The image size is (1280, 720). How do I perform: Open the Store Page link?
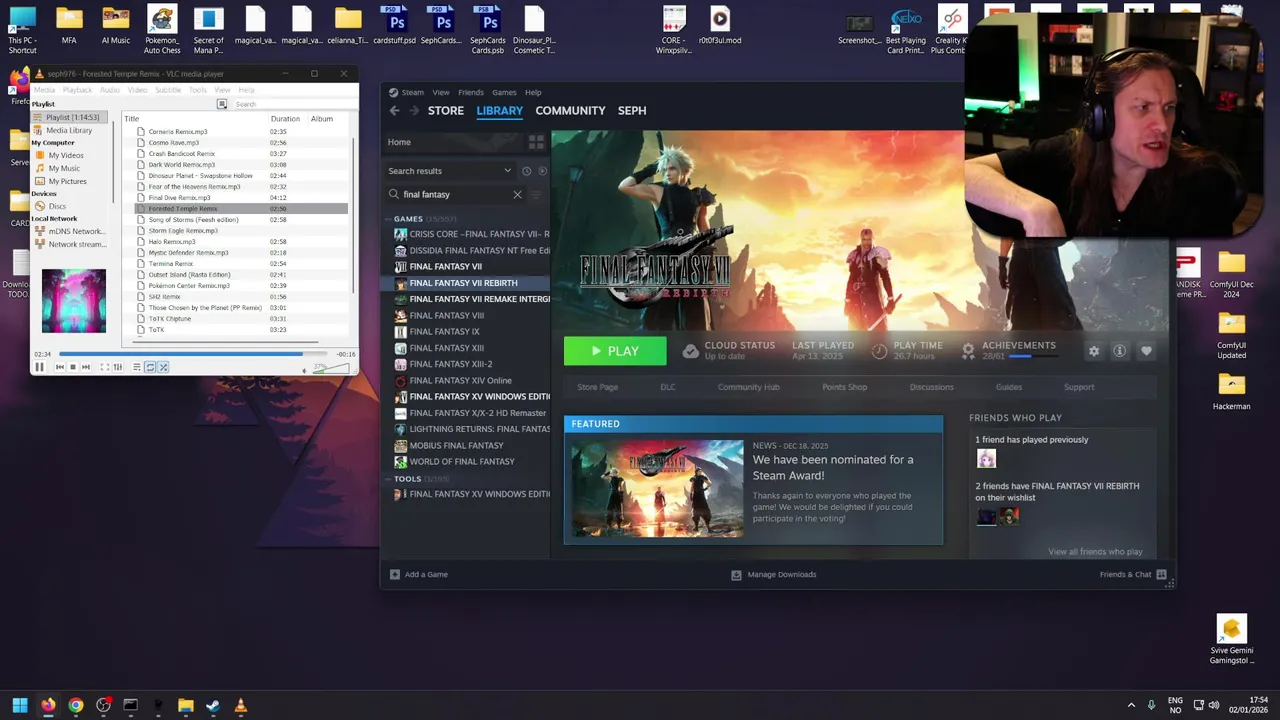click(597, 387)
